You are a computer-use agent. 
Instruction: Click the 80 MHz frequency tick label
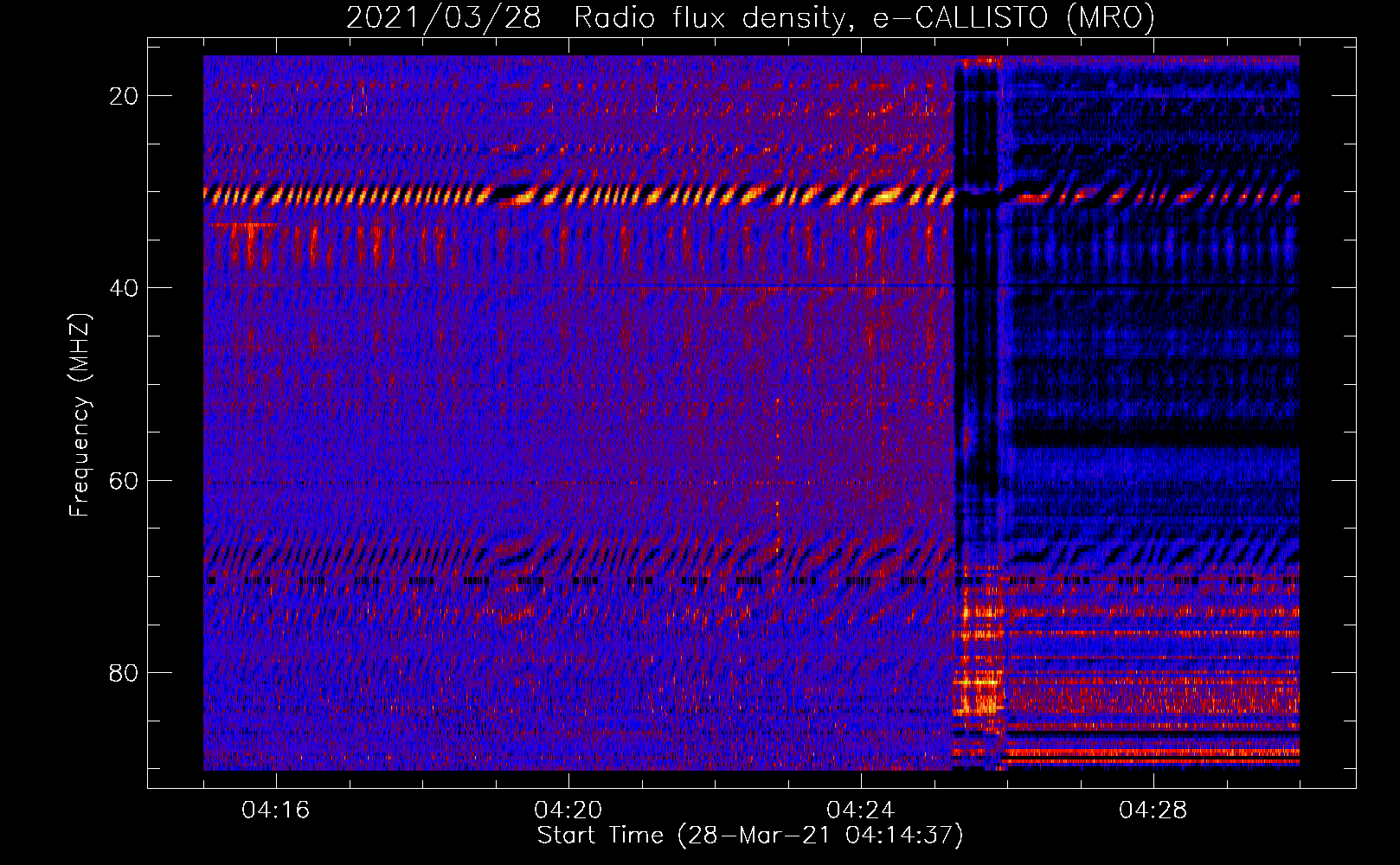(x=125, y=672)
